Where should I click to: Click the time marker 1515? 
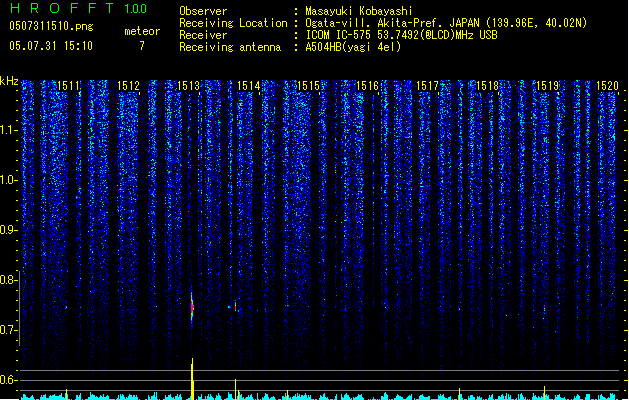[x=308, y=85]
